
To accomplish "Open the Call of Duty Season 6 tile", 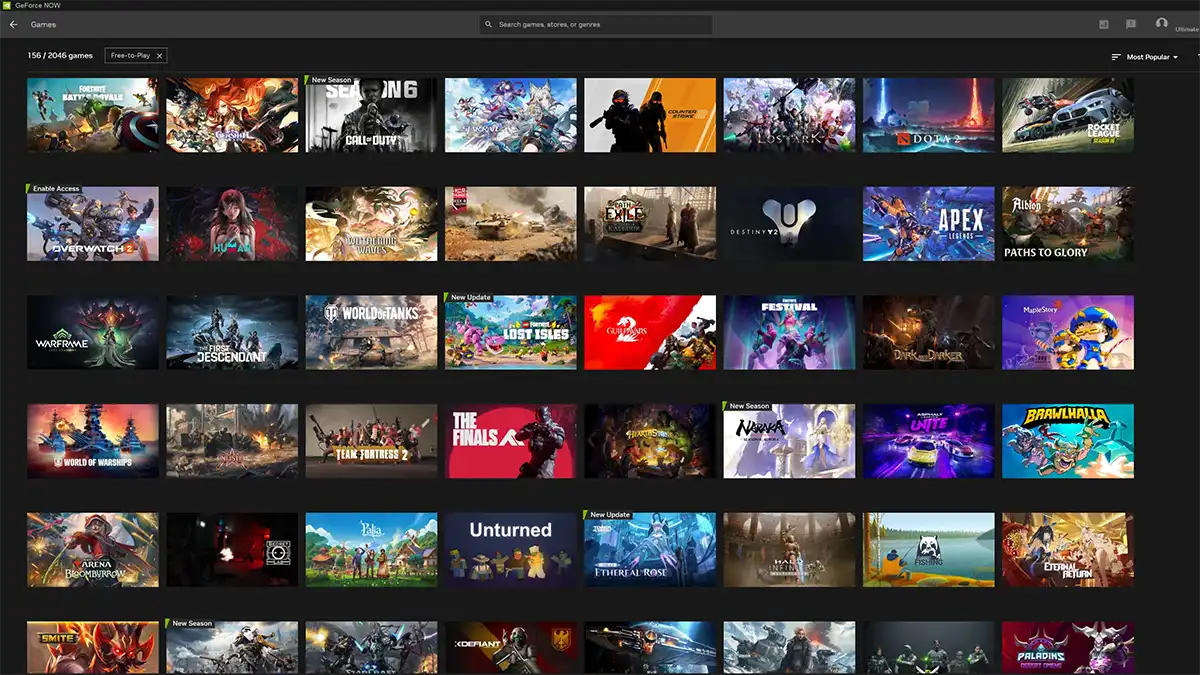I will [x=372, y=115].
